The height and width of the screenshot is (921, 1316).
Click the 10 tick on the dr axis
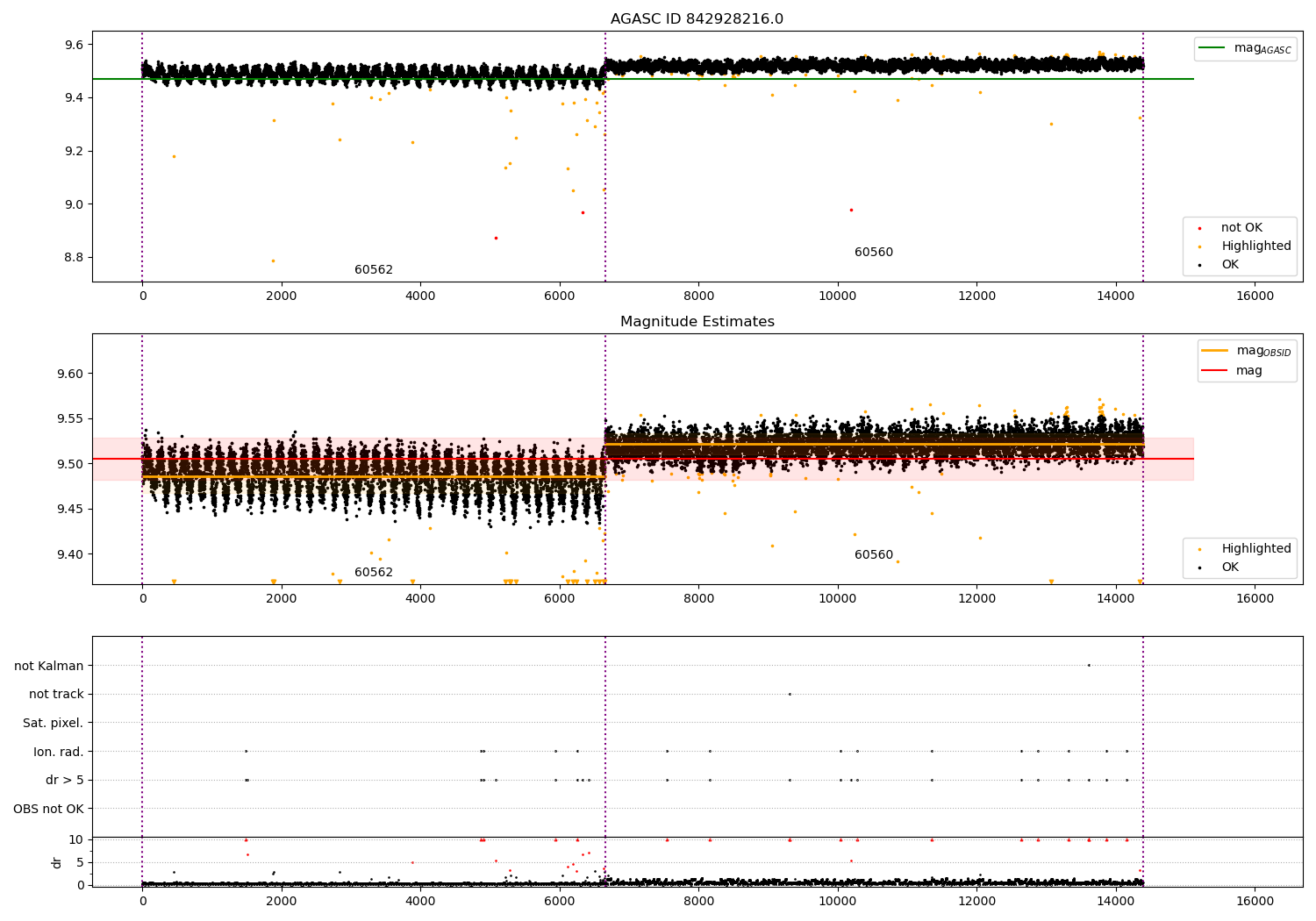click(76, 839)
